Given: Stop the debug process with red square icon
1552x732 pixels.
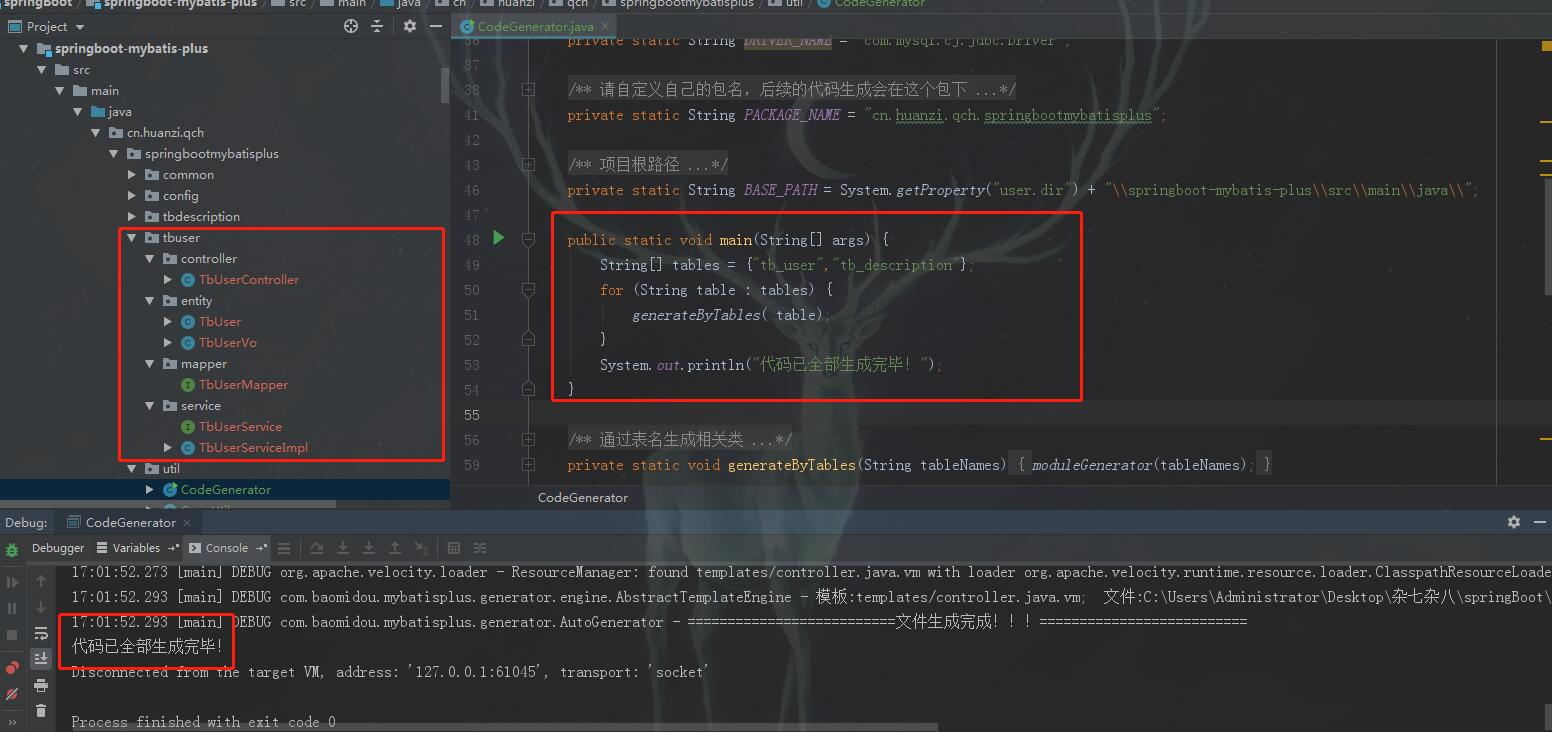Looking at the screenshot, I should click(12, 636).
